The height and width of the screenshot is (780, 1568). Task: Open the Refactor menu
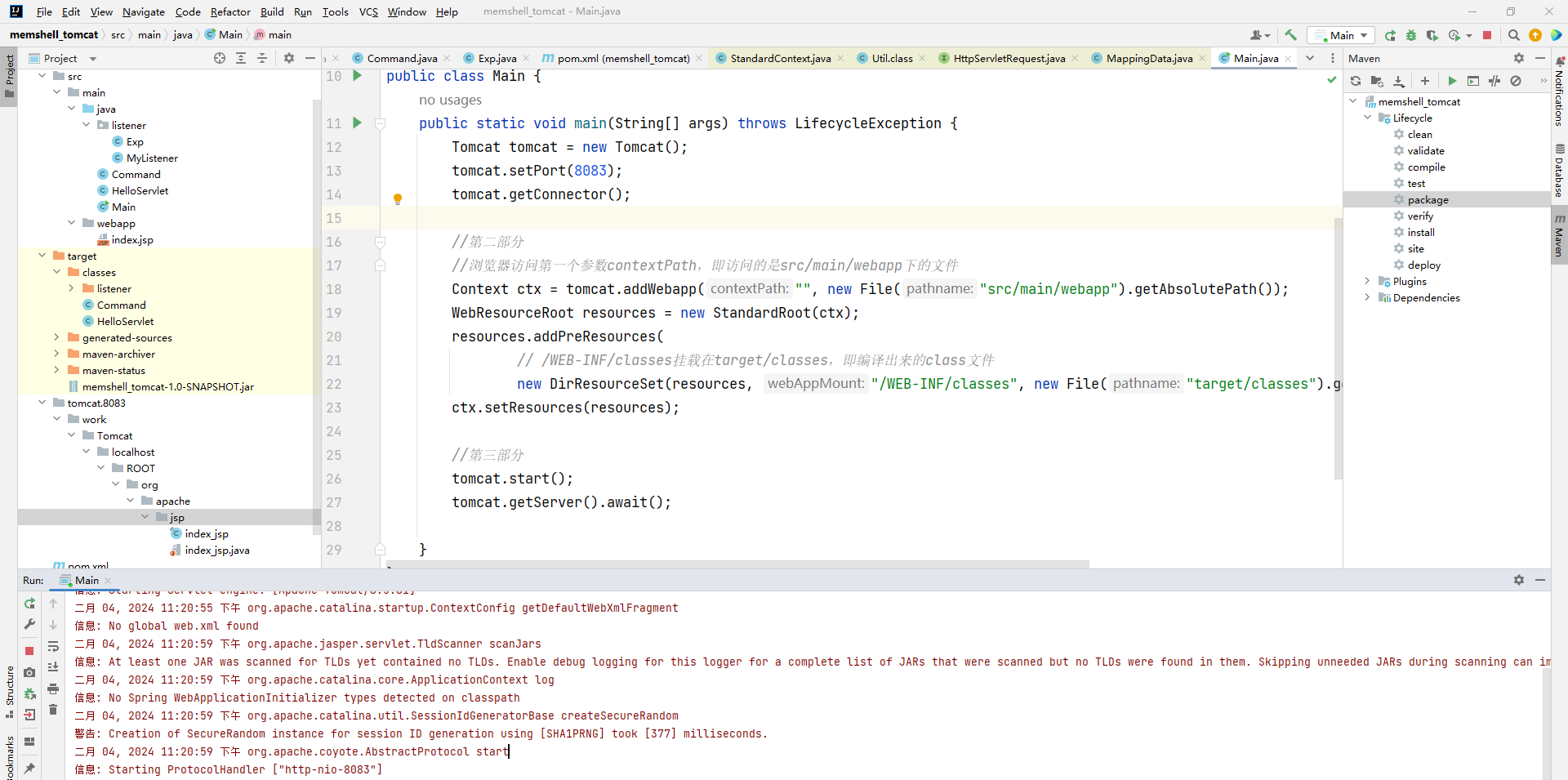click(x=229, y=11)
